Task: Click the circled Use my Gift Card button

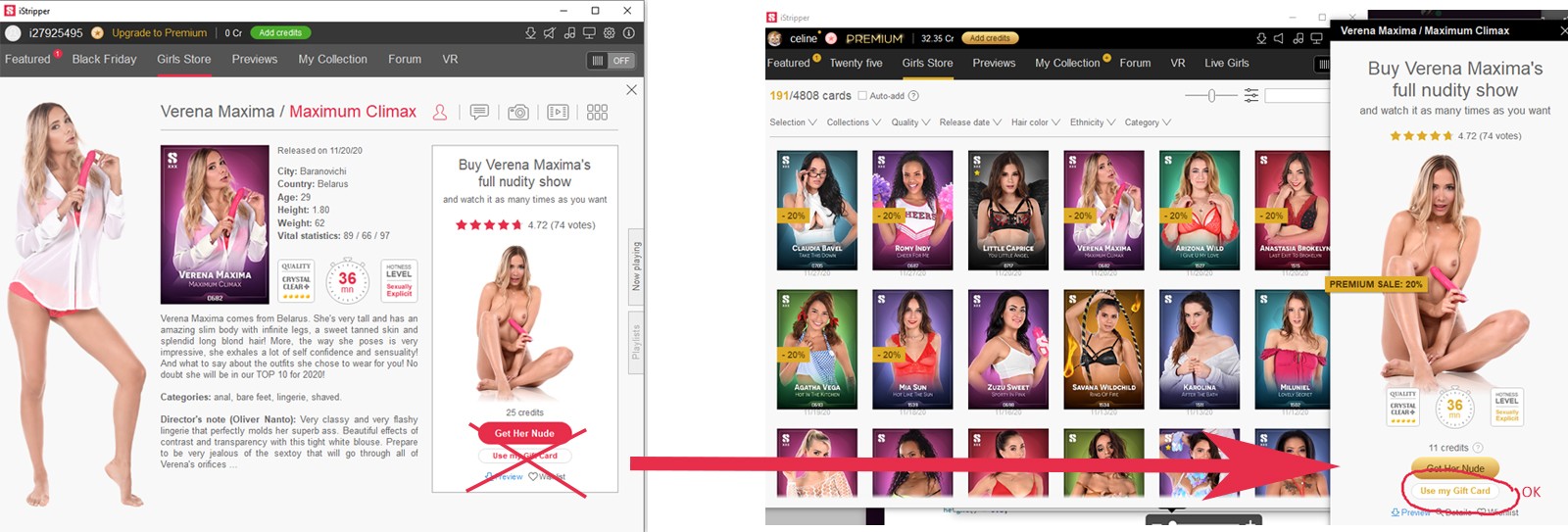Action: click(1454, 491)
